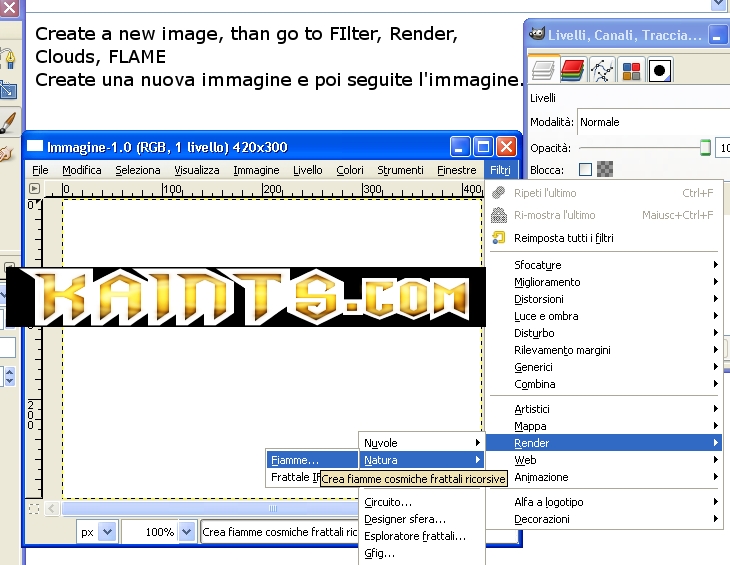Choose Gfig... filter

coord(422,553)
